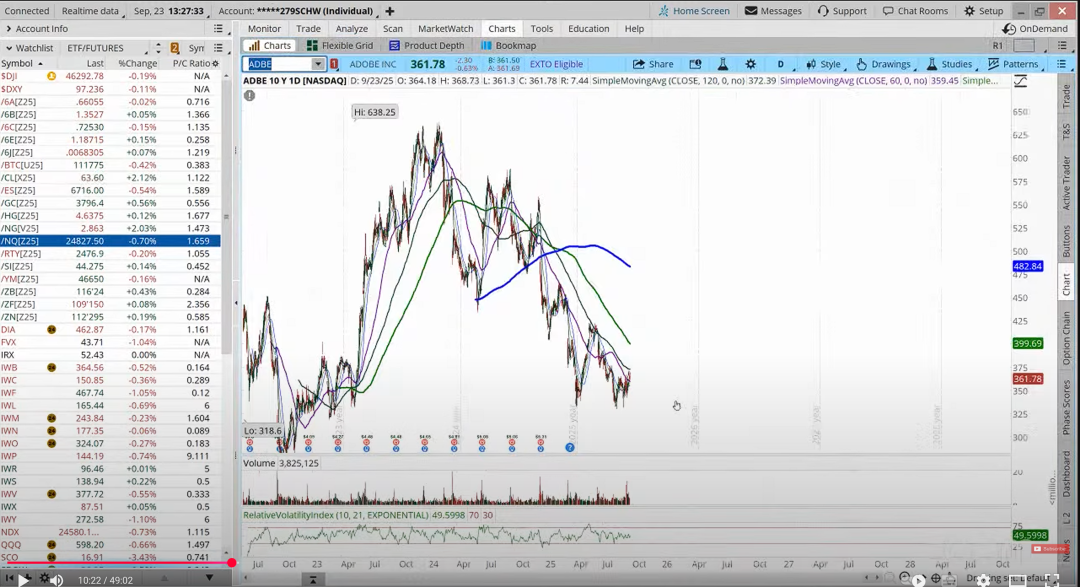
Task: Collapse the Watchlist section
Action: (8, 48)
